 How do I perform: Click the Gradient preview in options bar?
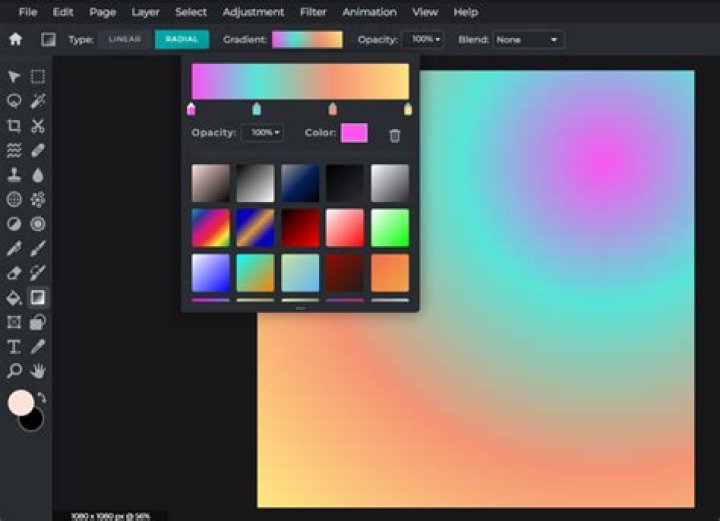click(x=307, y=40)
